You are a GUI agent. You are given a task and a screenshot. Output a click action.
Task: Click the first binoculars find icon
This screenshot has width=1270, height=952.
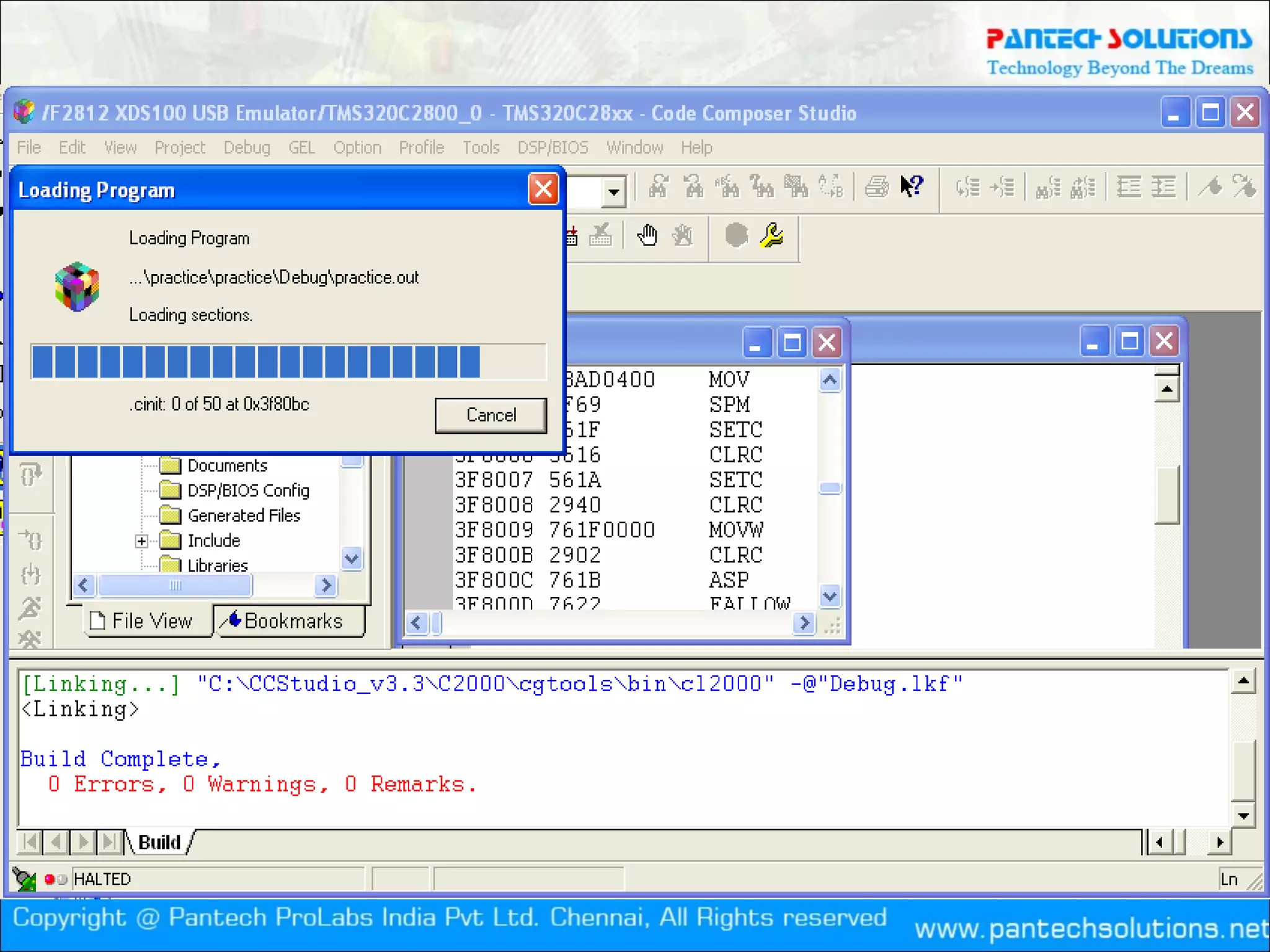tap(658, 186)
